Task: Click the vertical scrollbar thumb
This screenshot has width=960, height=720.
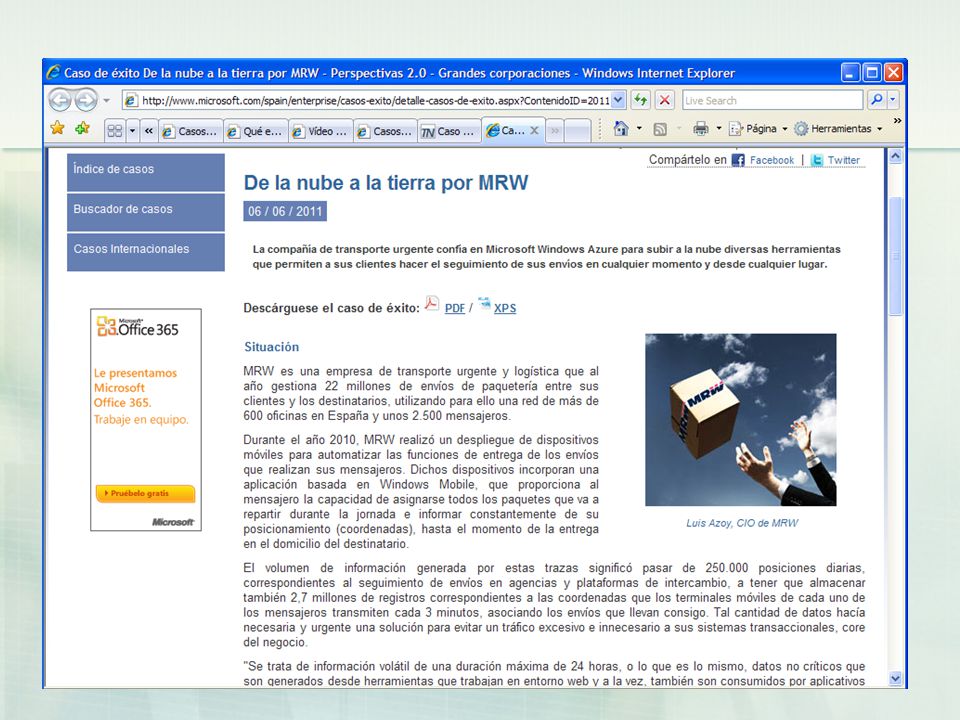Action: coord(895,256)
